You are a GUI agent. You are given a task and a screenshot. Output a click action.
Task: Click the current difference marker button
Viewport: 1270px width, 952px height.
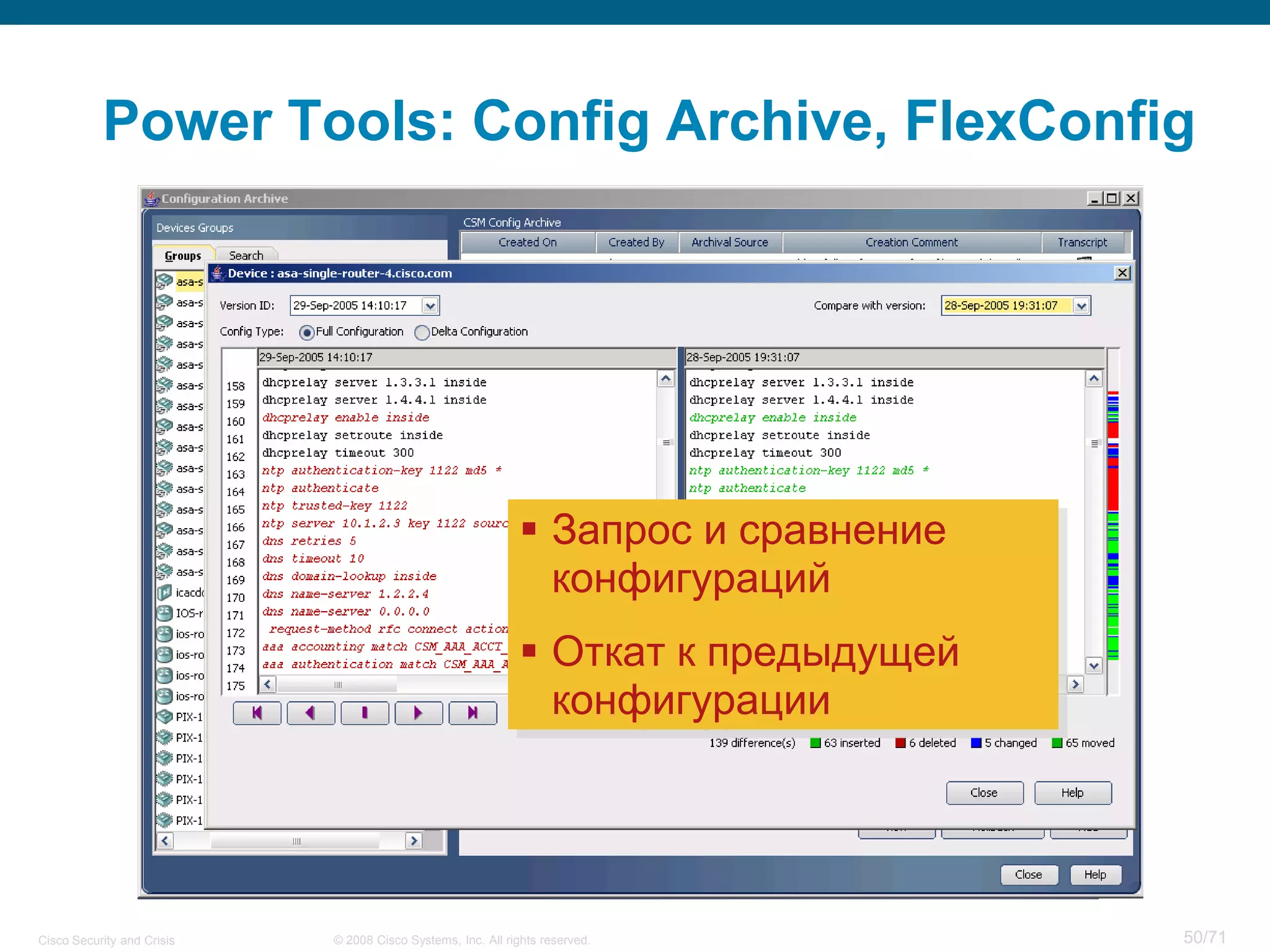pyautogui.click(x=365, y=713)
